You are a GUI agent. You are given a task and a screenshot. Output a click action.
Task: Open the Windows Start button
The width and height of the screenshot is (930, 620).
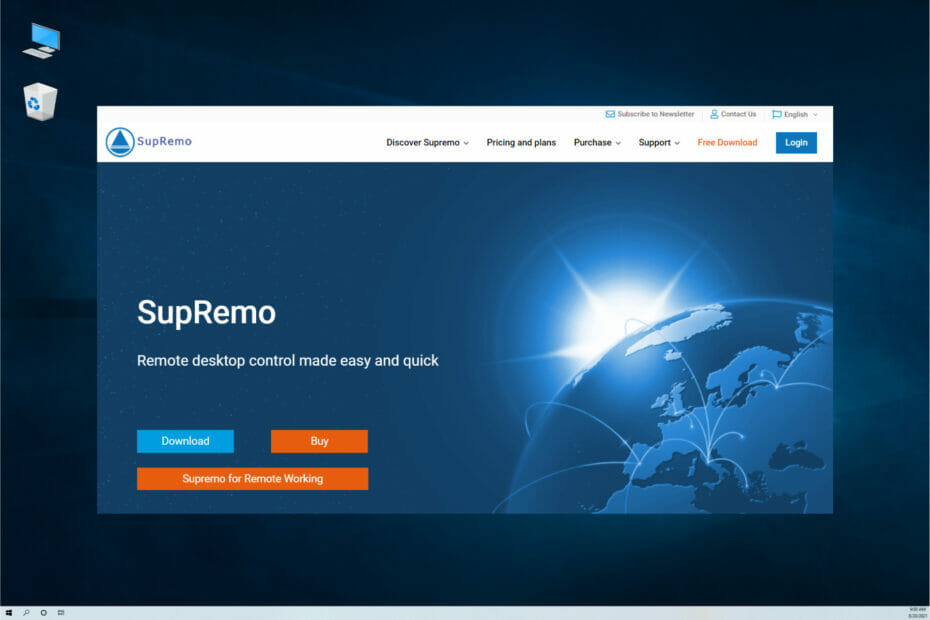click(8, 613)
